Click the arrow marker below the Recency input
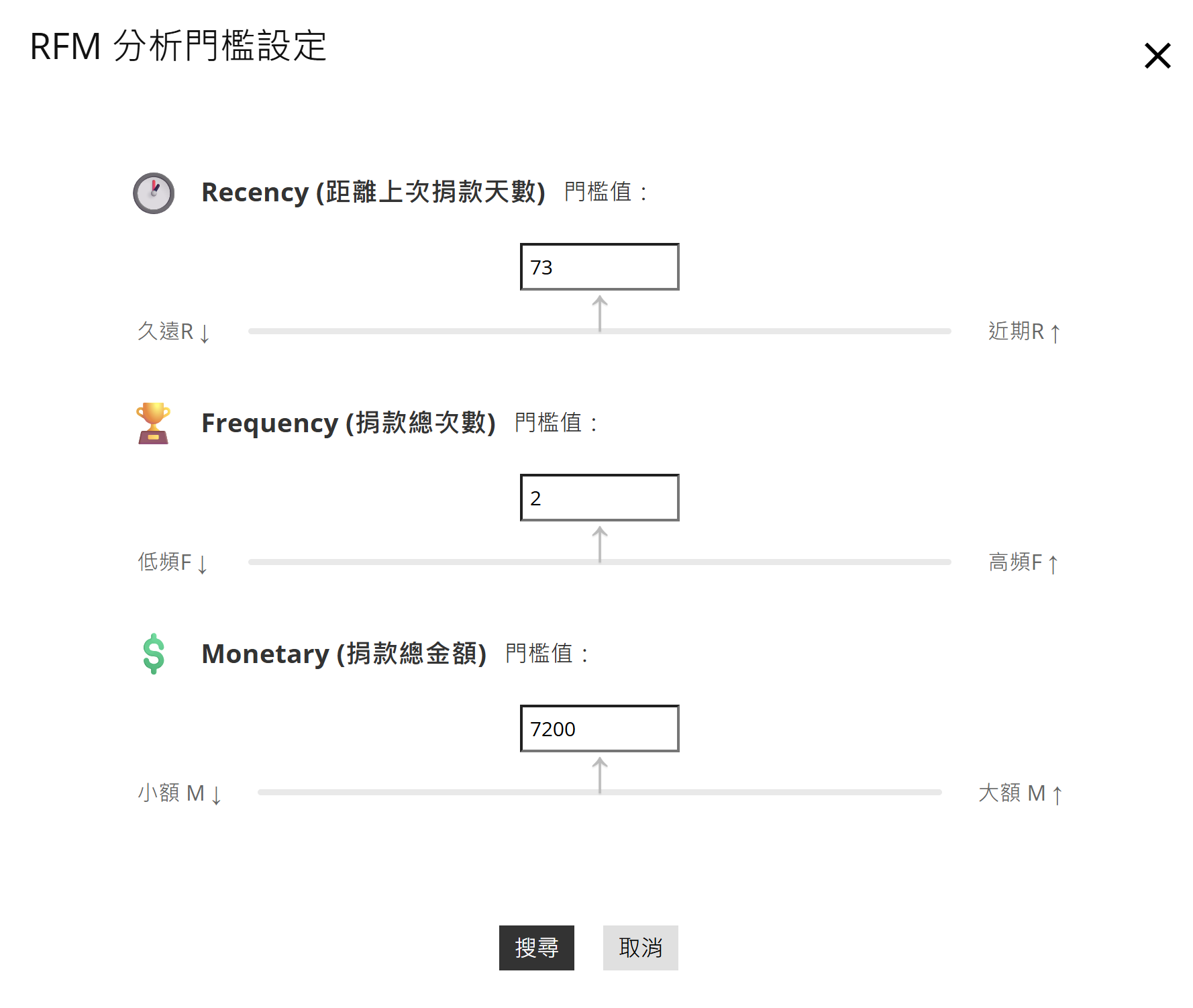This screenshot has height=1008, width=1193. point(600,313)
